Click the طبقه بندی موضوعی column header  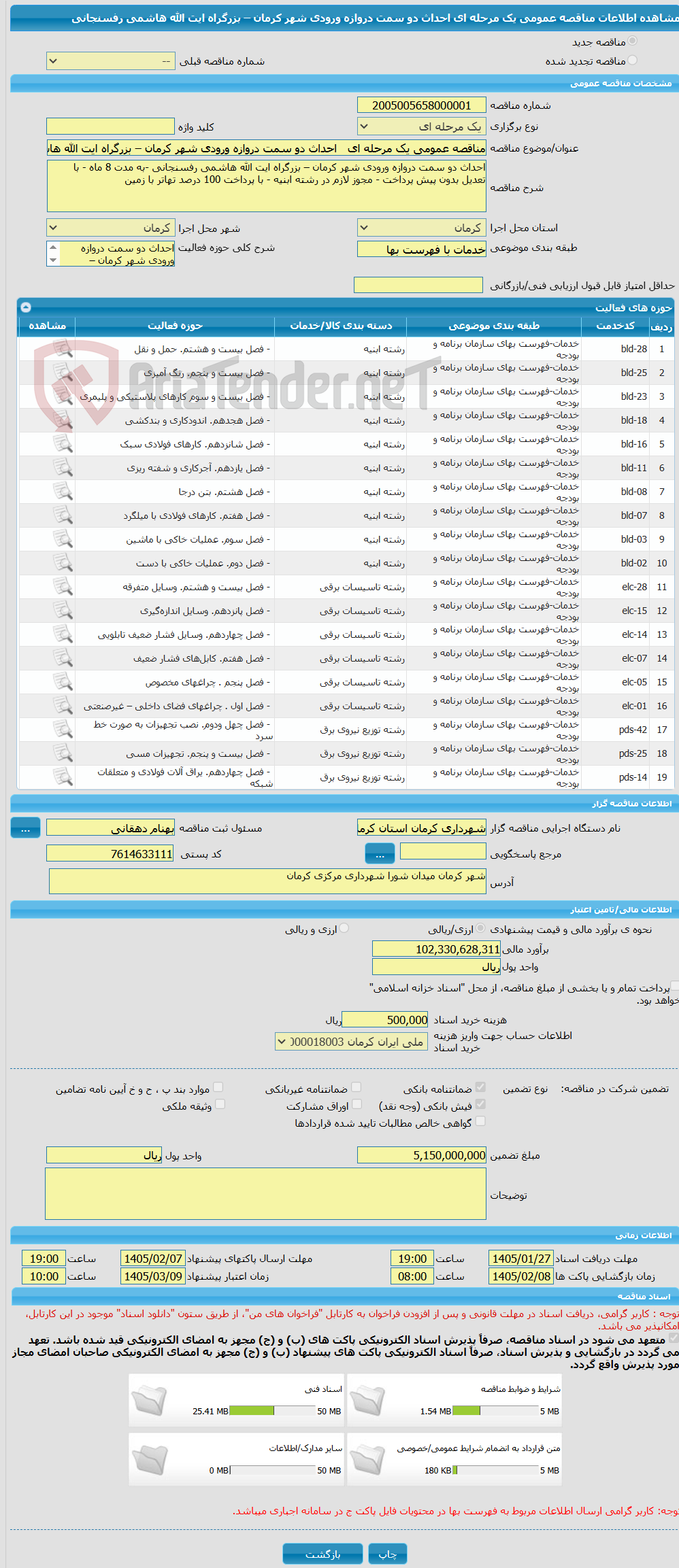494,326
